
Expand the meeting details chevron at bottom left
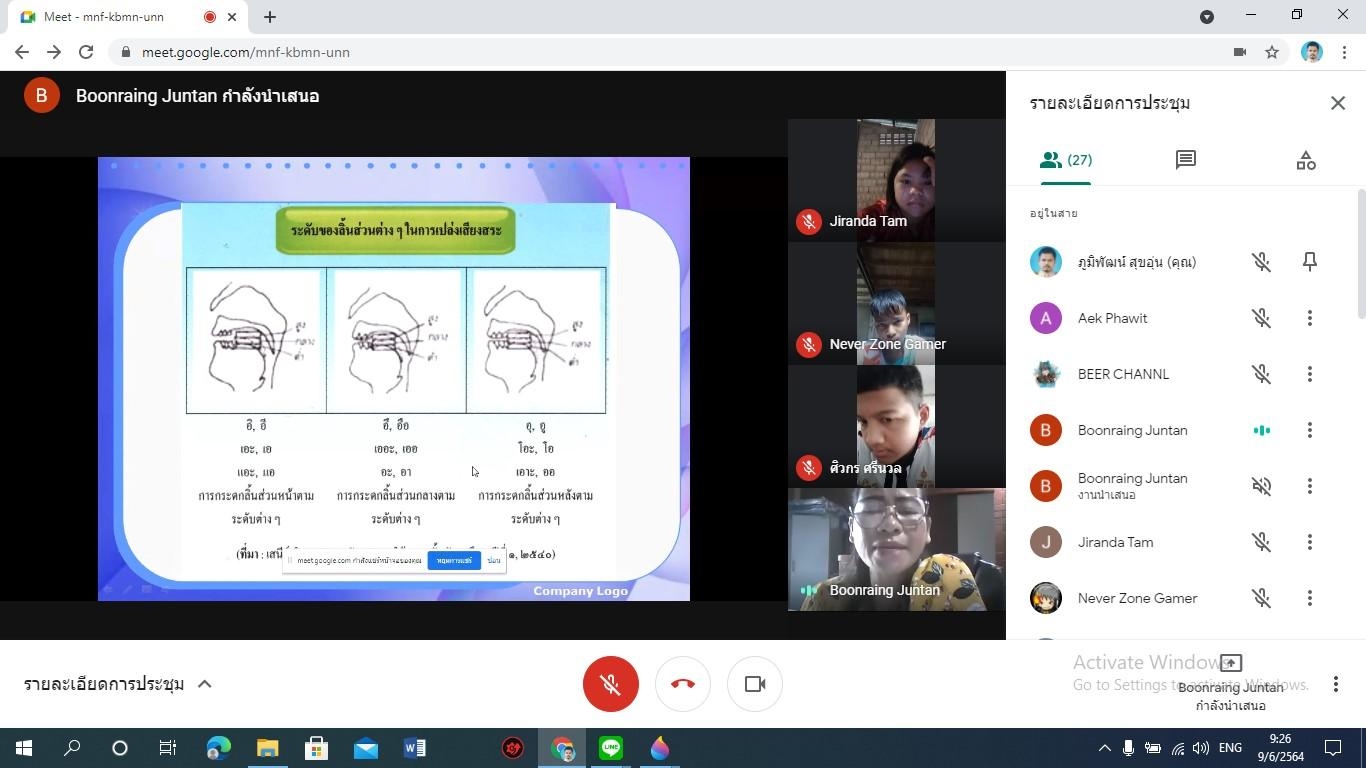205,684
